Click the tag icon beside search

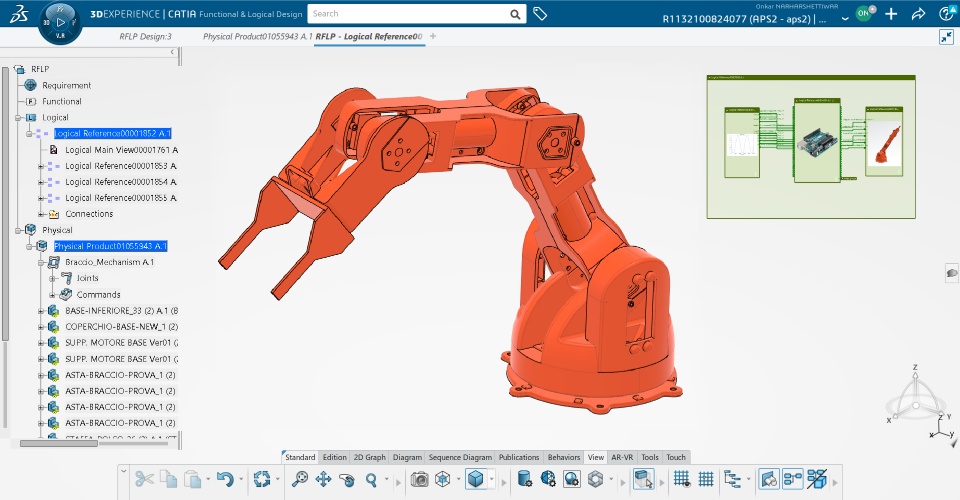coord(540,14)
